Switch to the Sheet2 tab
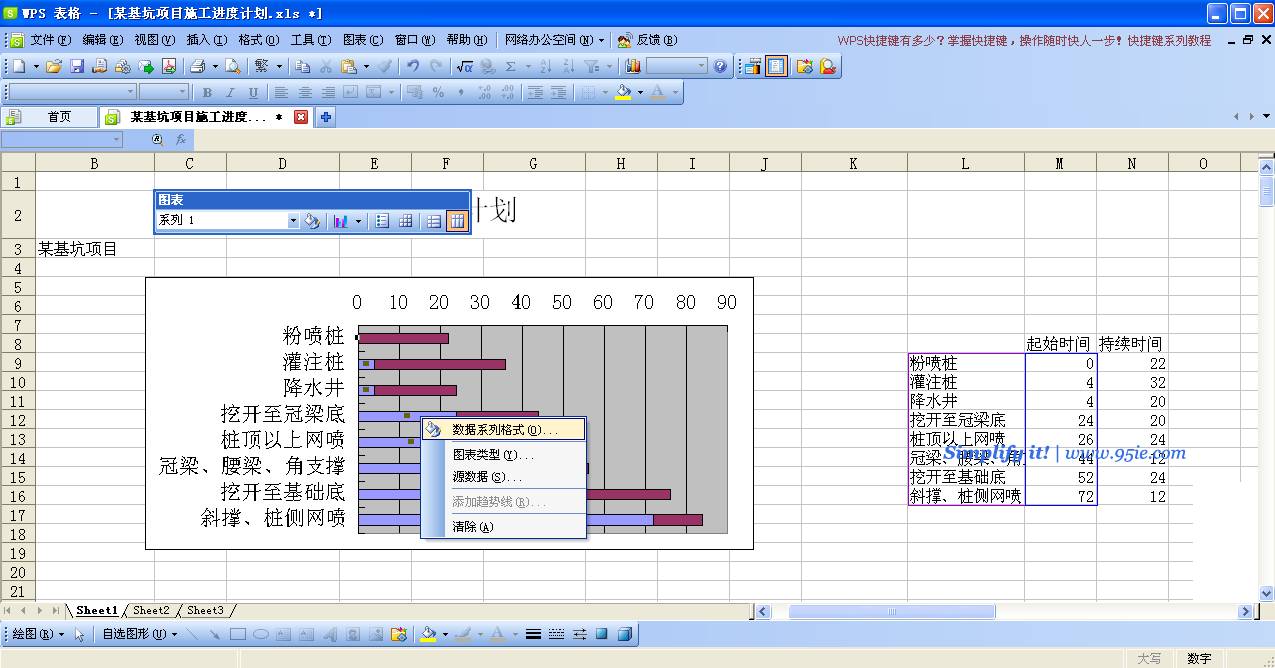 click(151, 610)
